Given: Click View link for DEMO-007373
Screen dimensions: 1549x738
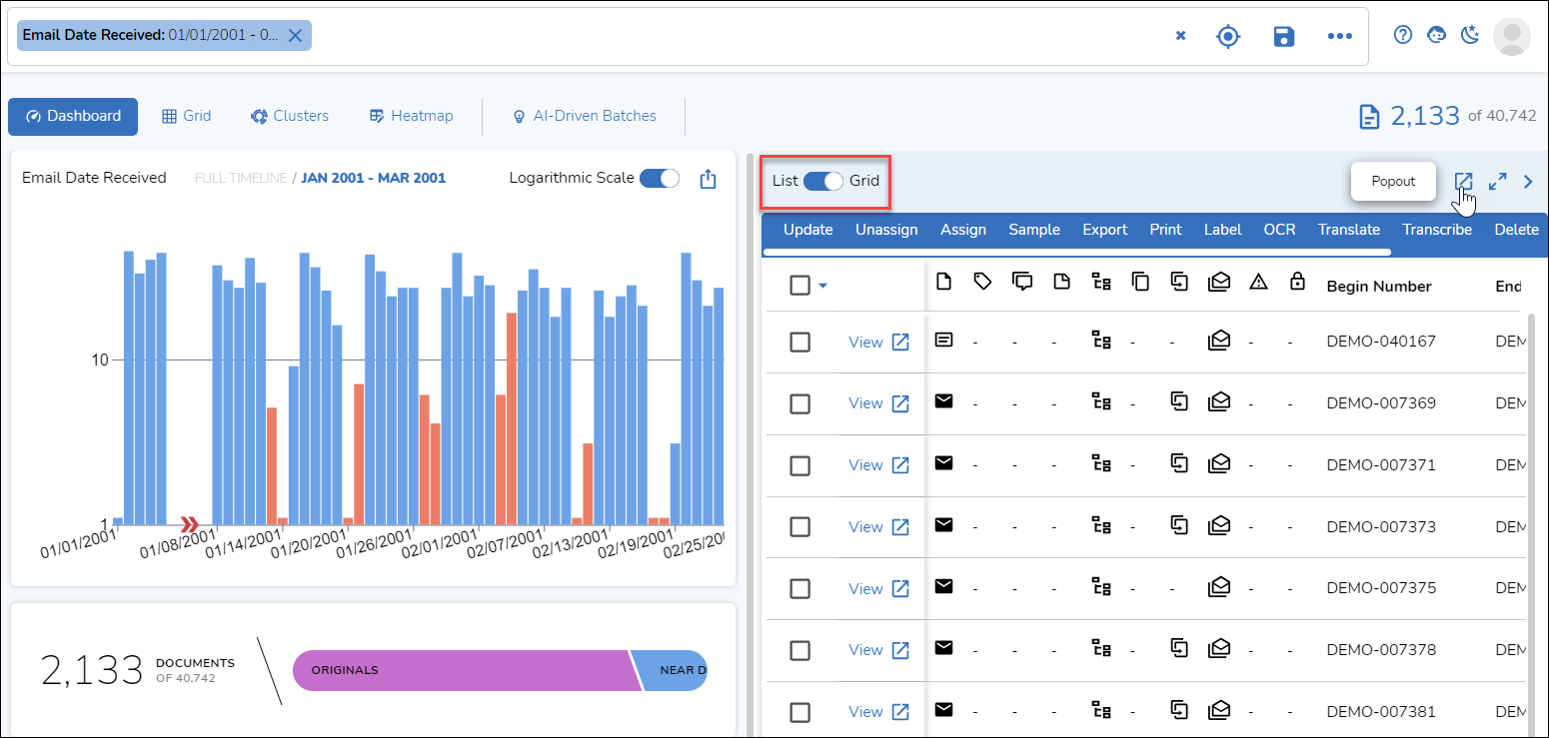Looking at the screenshot, I should coord(865,527).
